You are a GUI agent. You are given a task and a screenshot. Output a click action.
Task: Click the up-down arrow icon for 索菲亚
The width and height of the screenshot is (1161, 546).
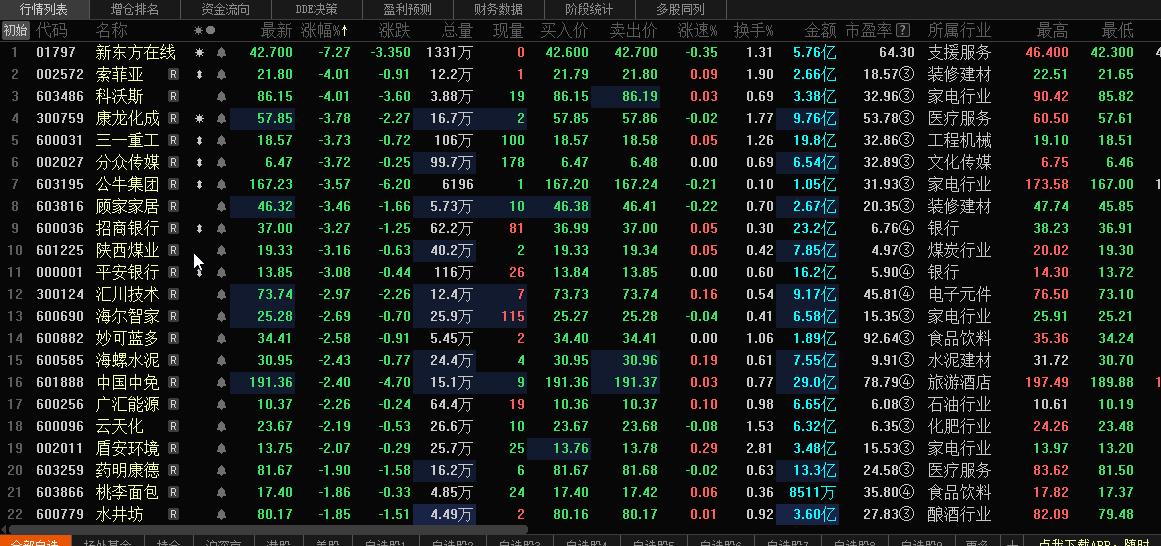click(x=198, y=75)
